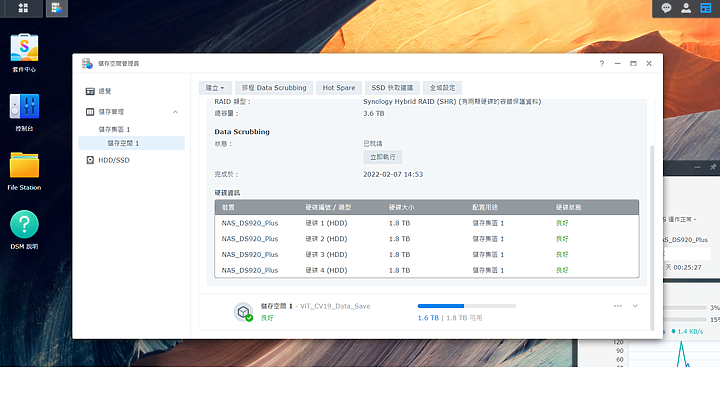The height and width of the screenshot is (393, 720).
Task: Select the Drive 4 (HDD) cell
Action: coord(326,270)
